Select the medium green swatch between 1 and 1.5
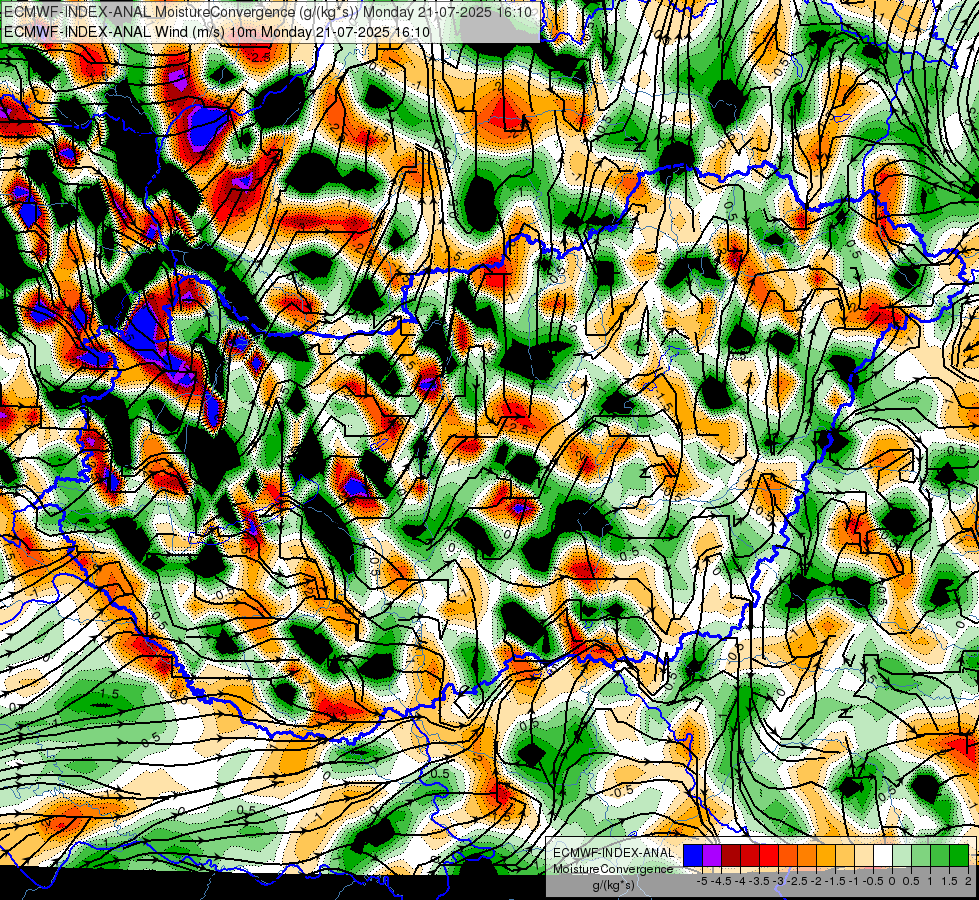The width and height of the screenshot is (979, 900). pos(940,855)
